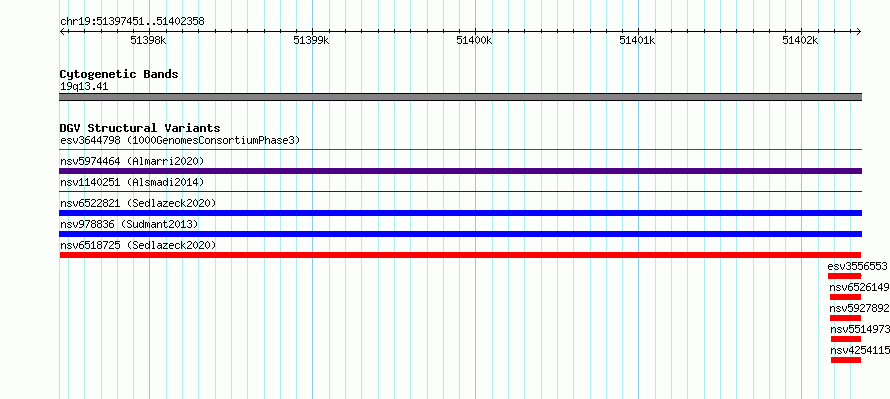Screen dimensions: 890x399
Task: Click the nsv4254115 short red bar
Action: coord(846,360)
